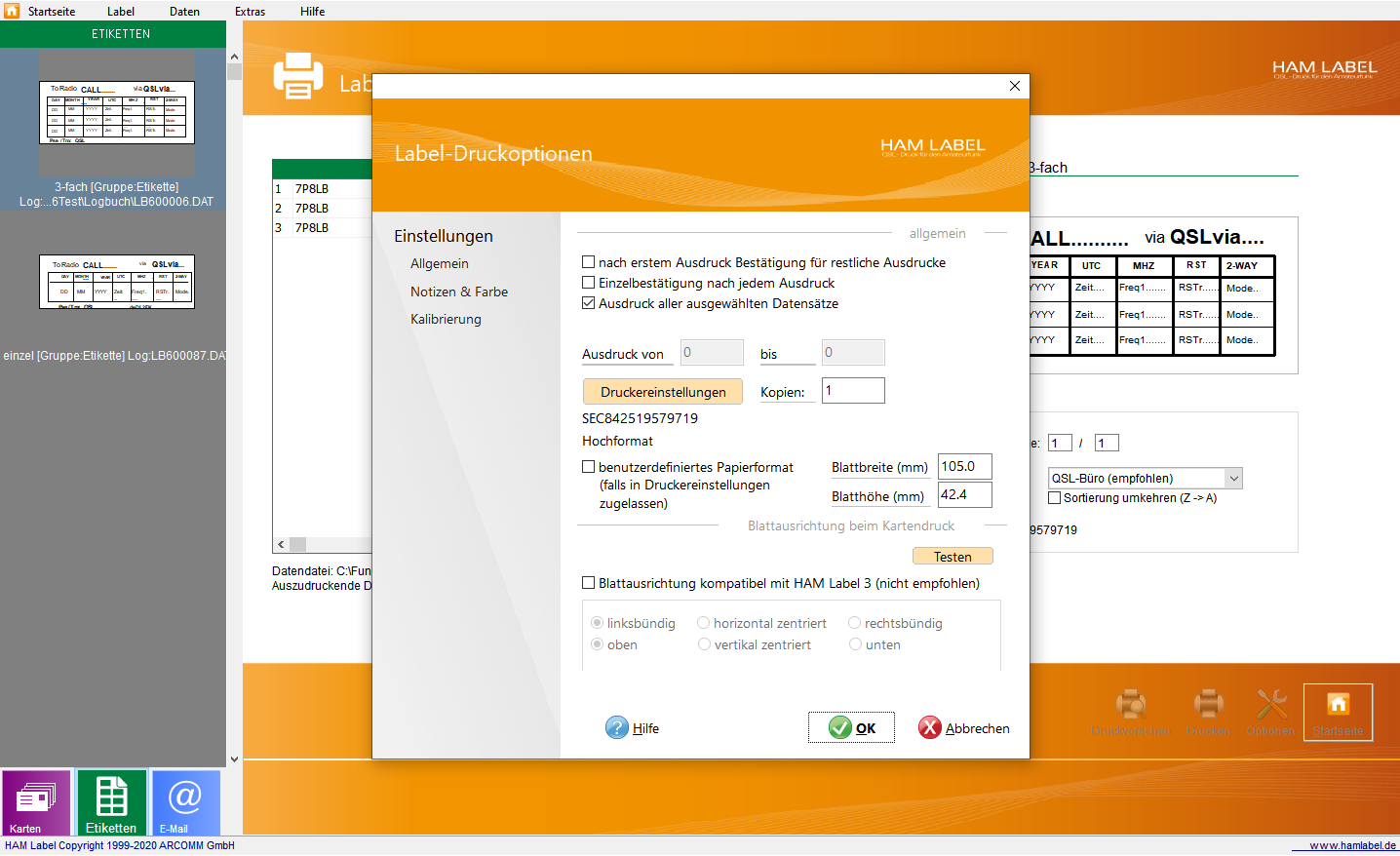This screenshot has width=1400, height=856.
Task: Click the Testen button
Action: point(953,557)
